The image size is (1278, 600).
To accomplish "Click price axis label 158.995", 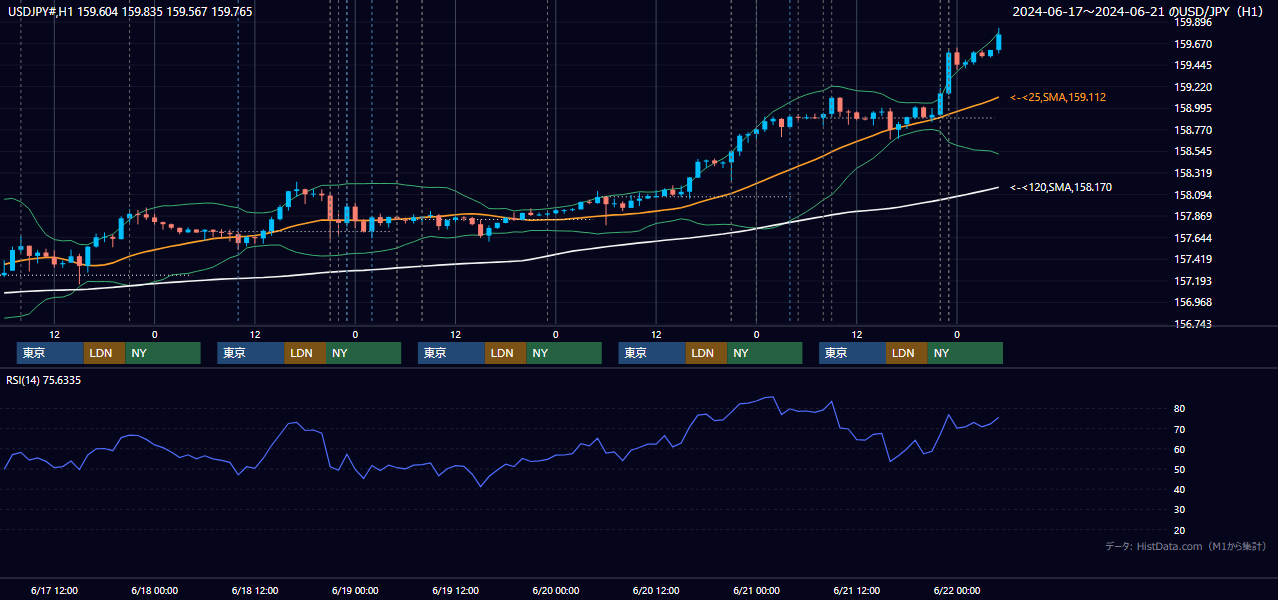I will [1192, 108].
